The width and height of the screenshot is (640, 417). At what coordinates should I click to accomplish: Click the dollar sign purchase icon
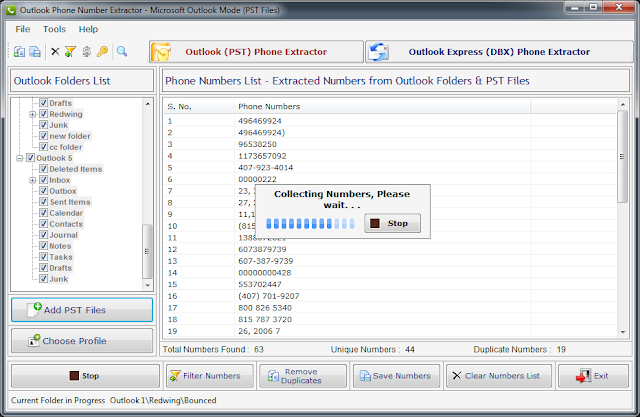86,52
